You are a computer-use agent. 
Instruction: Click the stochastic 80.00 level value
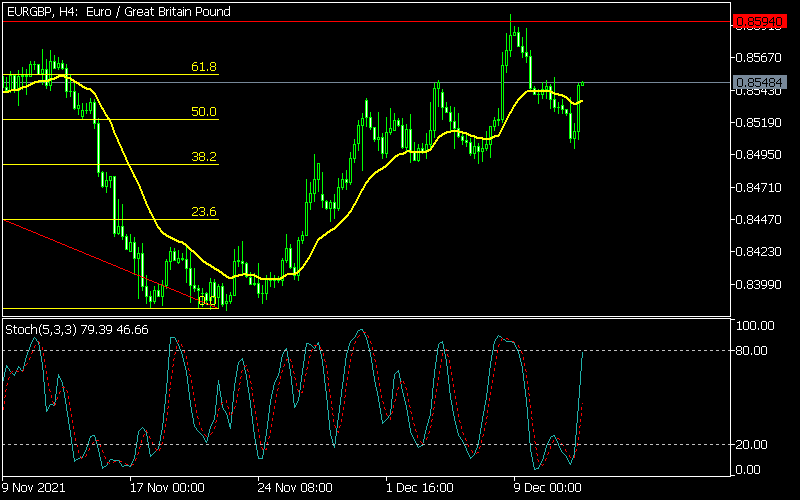[x=752, y=351]
